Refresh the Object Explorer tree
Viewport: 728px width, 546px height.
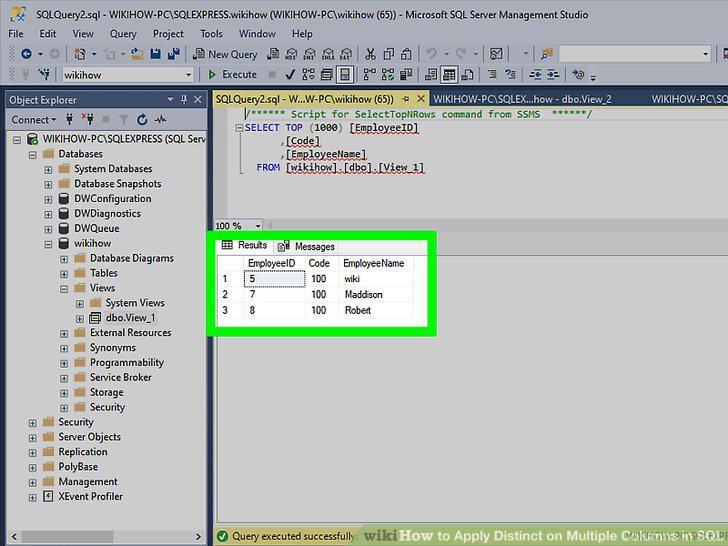[x=142, y=120]
